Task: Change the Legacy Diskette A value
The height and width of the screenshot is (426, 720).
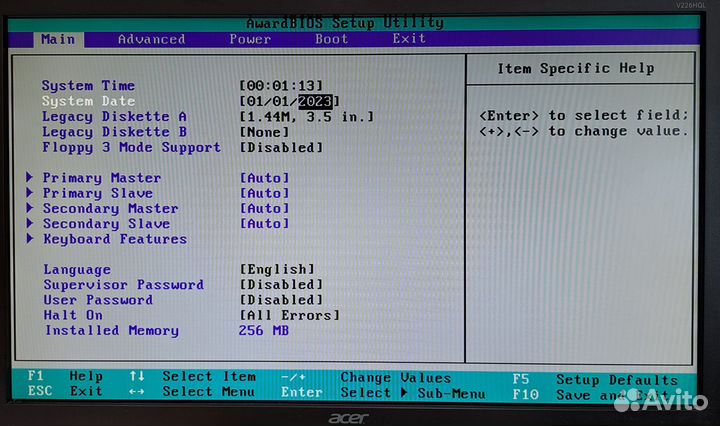Action: pyautogui.click(x=306, y=116)
